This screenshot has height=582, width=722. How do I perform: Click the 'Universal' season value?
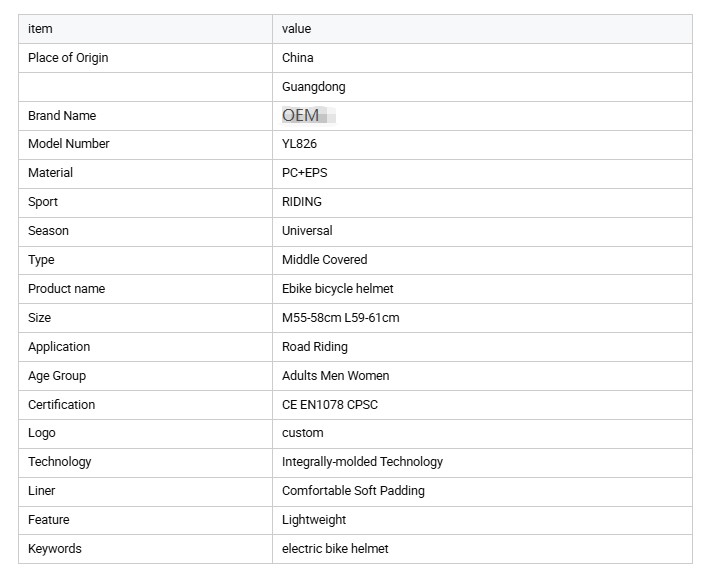[x=307, y=231]
